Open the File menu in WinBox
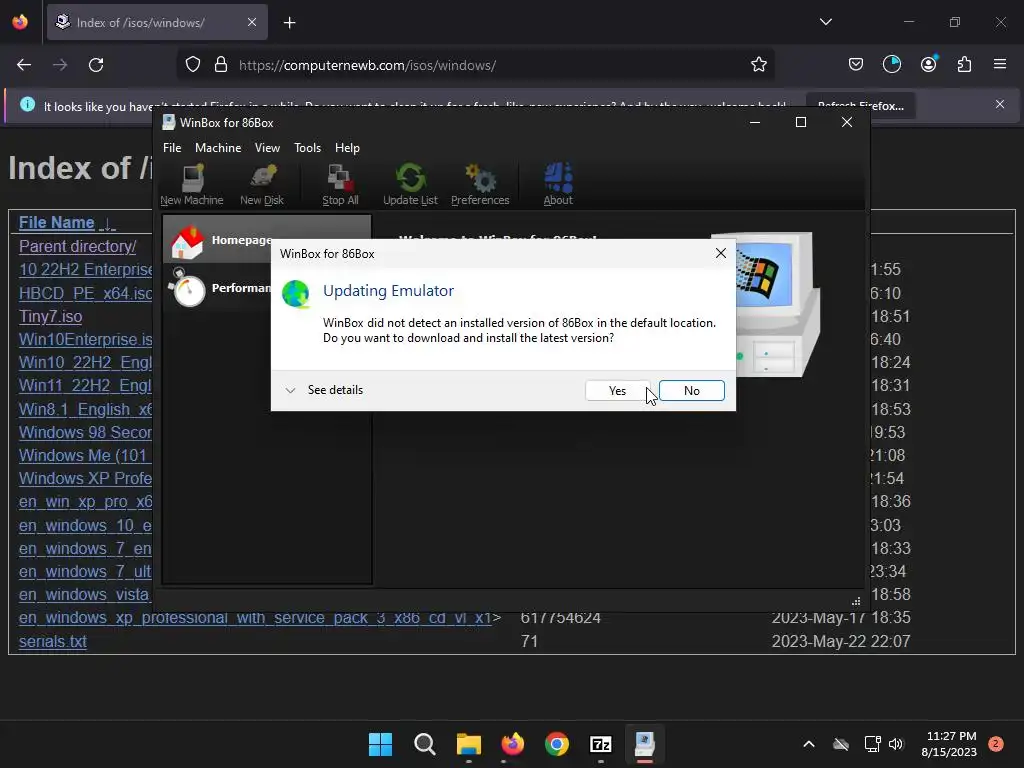 (172, 148)
